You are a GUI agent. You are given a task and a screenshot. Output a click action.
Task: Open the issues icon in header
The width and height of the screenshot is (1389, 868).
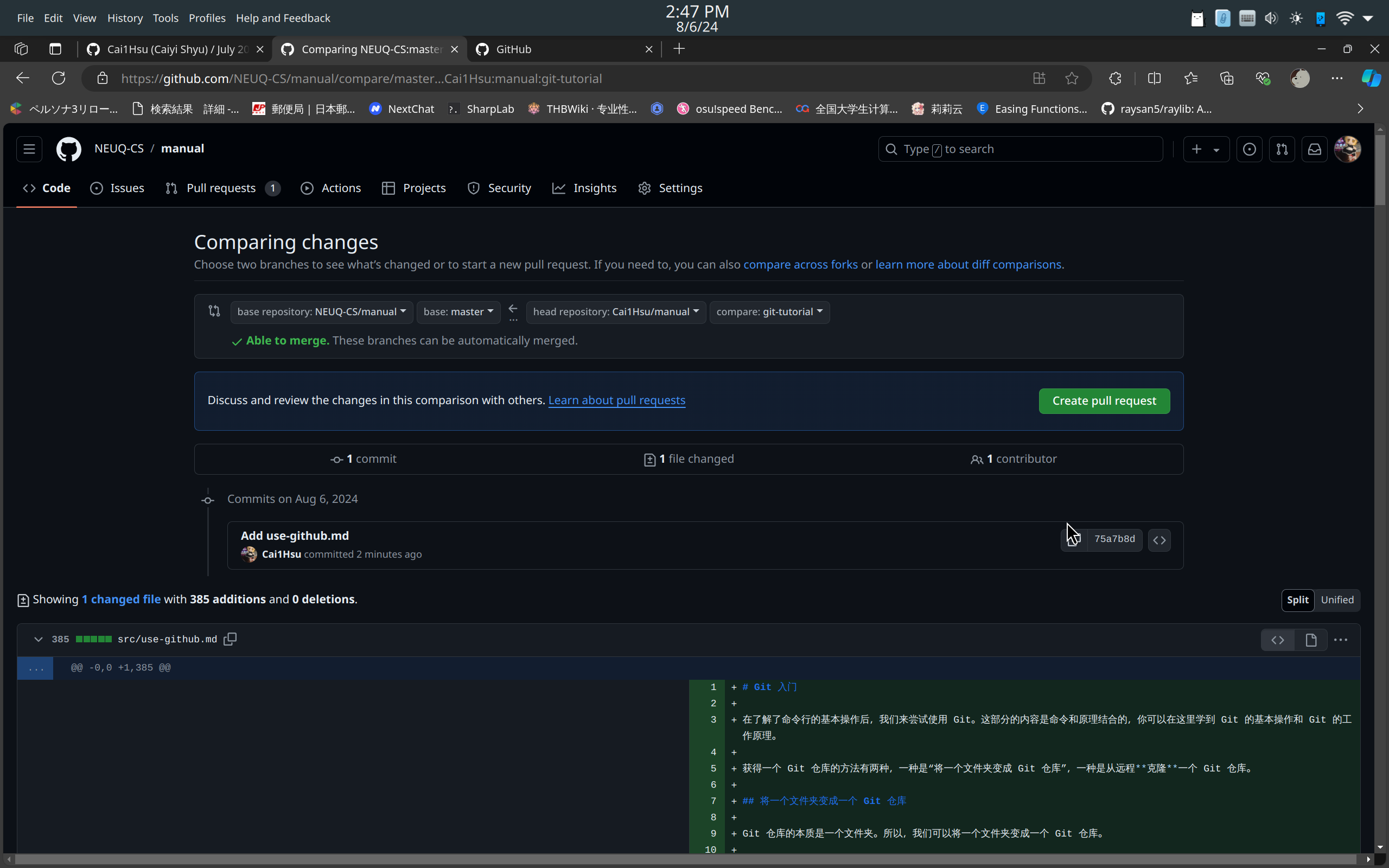[1249, 149]
